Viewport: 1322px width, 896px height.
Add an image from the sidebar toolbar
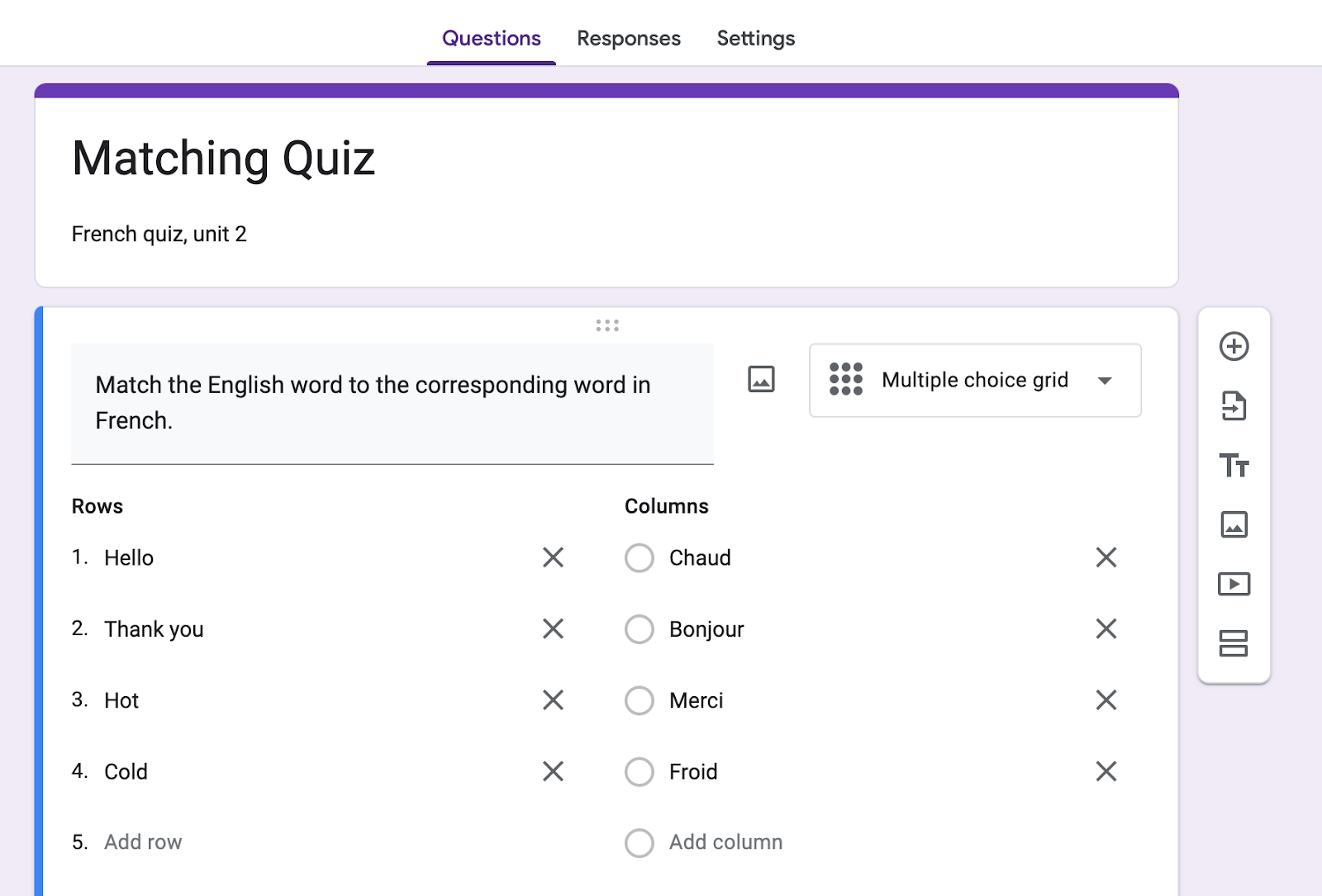point(1234,524)
